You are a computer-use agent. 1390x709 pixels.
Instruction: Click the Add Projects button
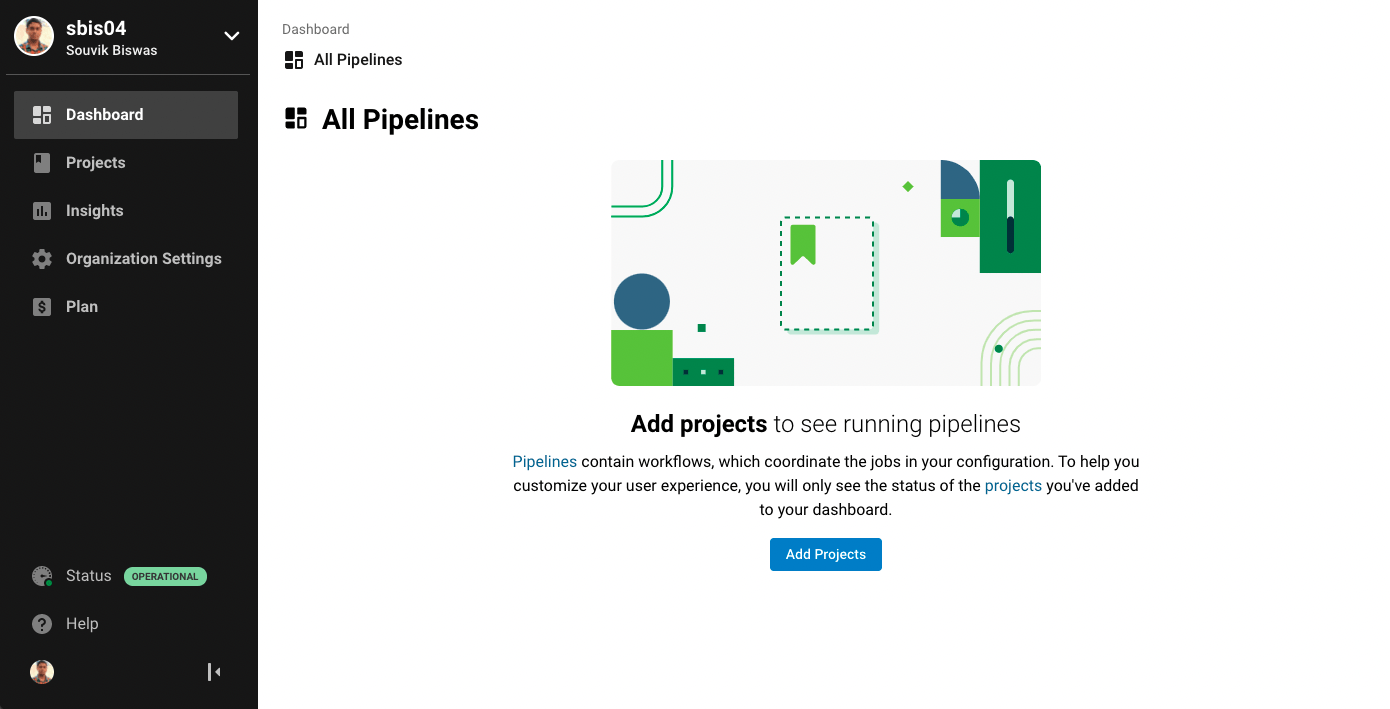[826, 555]
